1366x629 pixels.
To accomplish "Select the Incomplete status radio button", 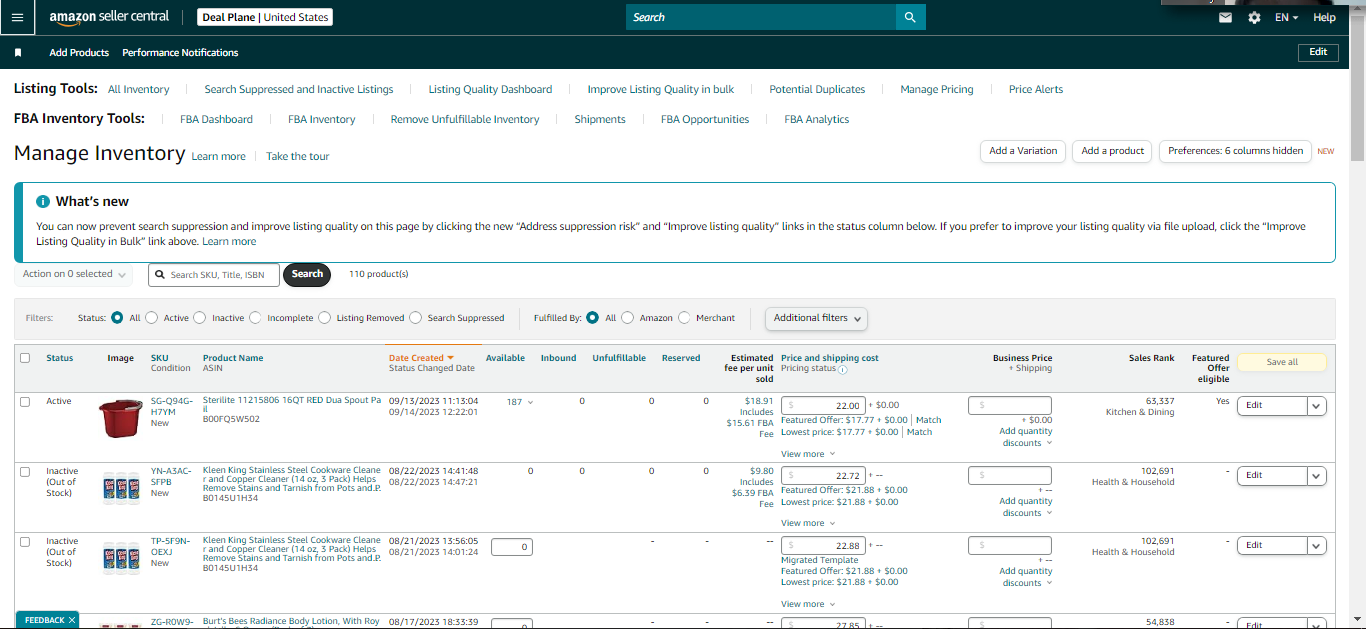I will [x=255, y=318].
